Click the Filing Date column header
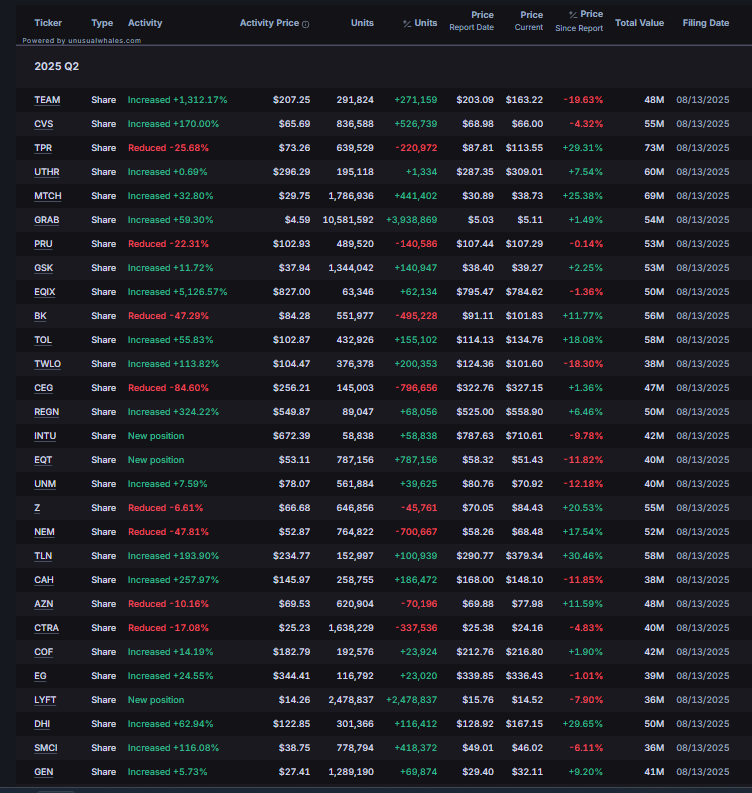752x793 pixels. (705, 23)
